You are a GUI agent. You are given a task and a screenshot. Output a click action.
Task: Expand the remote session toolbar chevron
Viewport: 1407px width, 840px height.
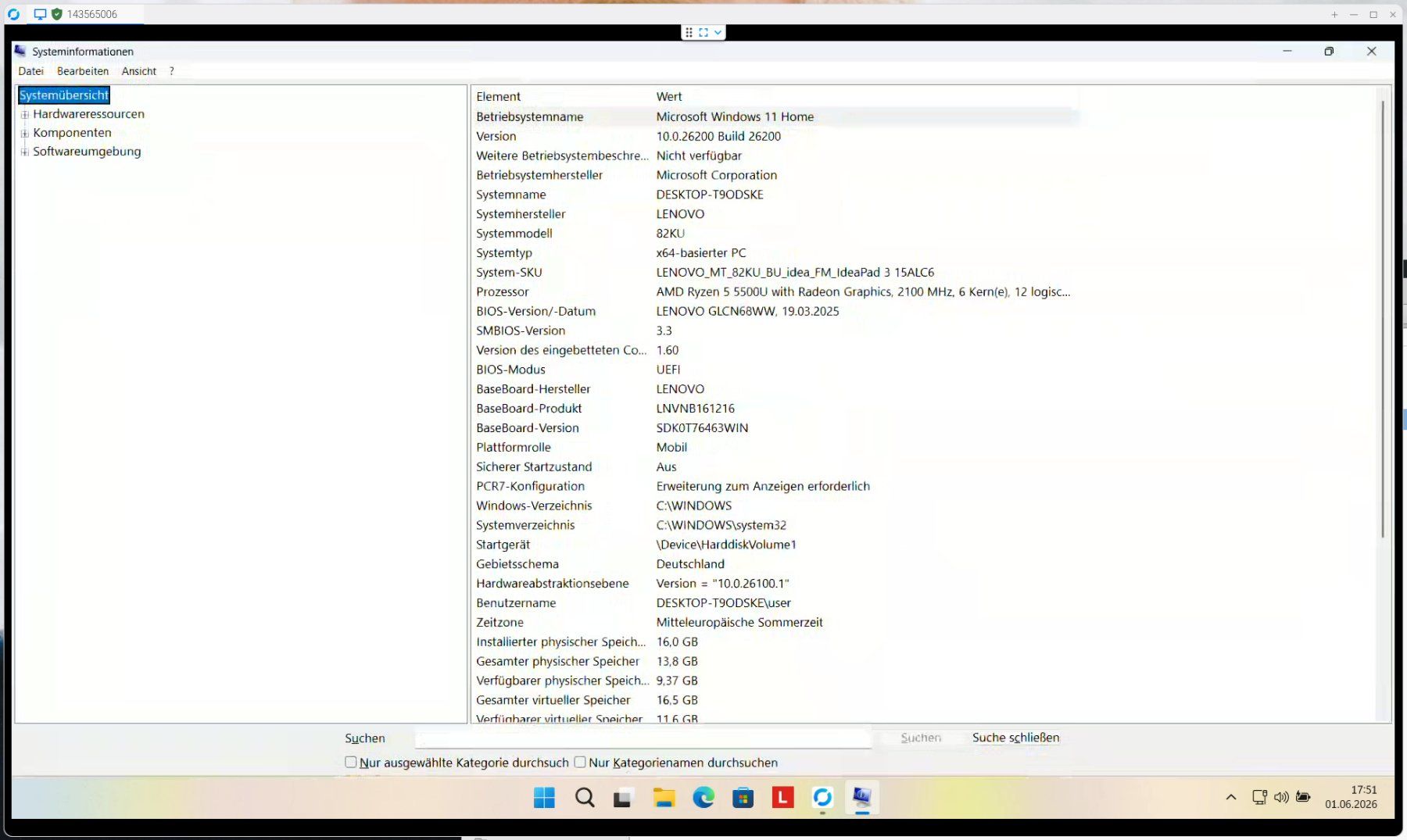(718, 32)
